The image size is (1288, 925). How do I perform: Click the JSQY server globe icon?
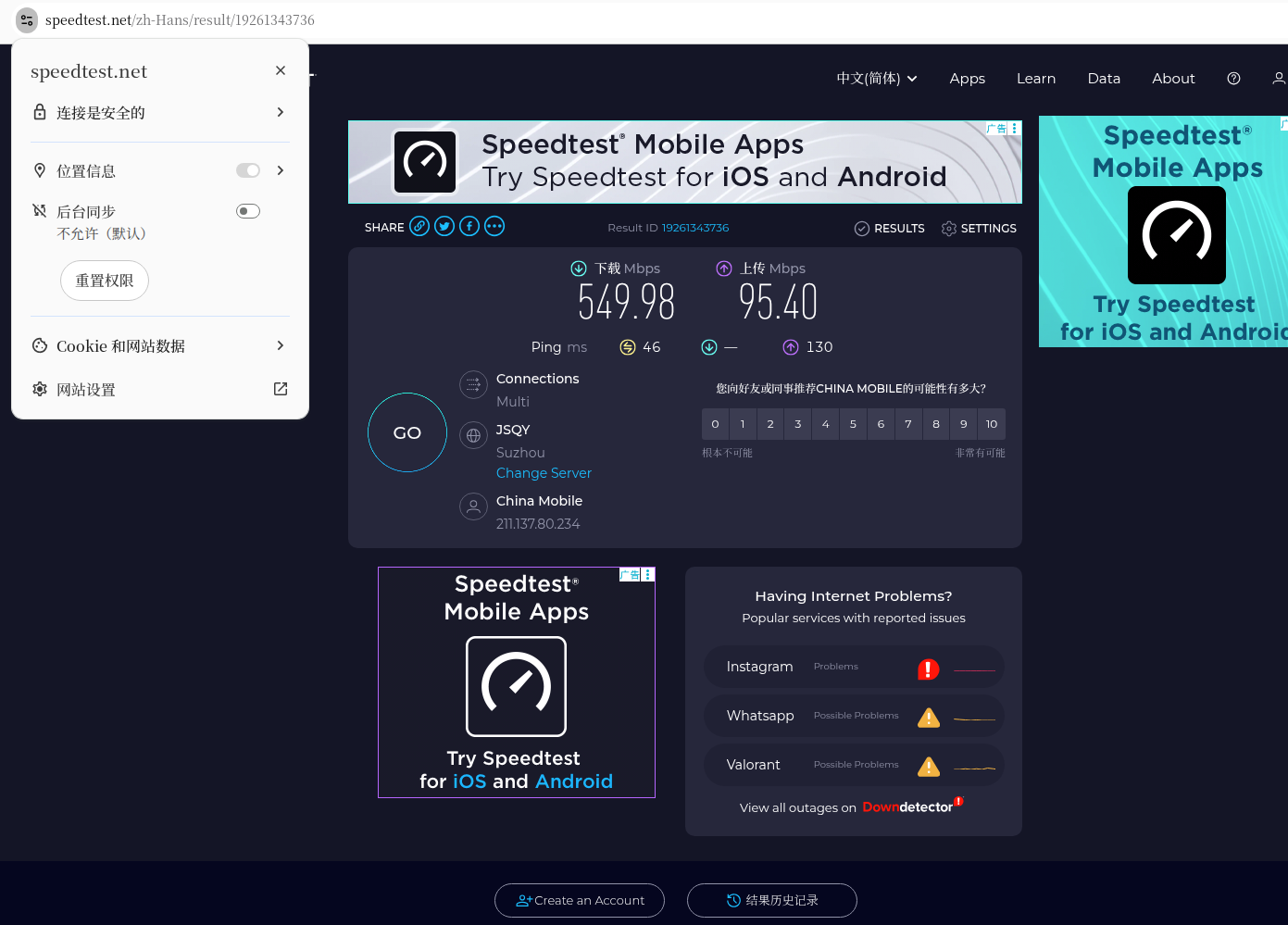point(473,435)
